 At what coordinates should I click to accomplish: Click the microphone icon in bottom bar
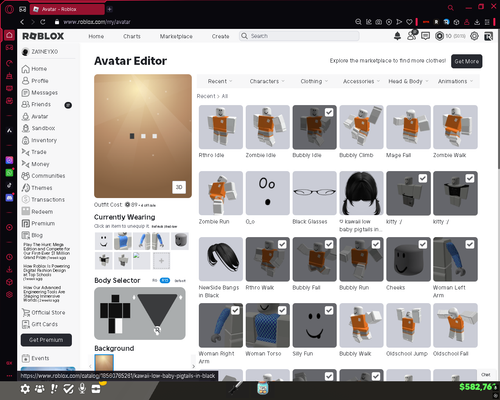pyautogui.click(x=82, y=388)
